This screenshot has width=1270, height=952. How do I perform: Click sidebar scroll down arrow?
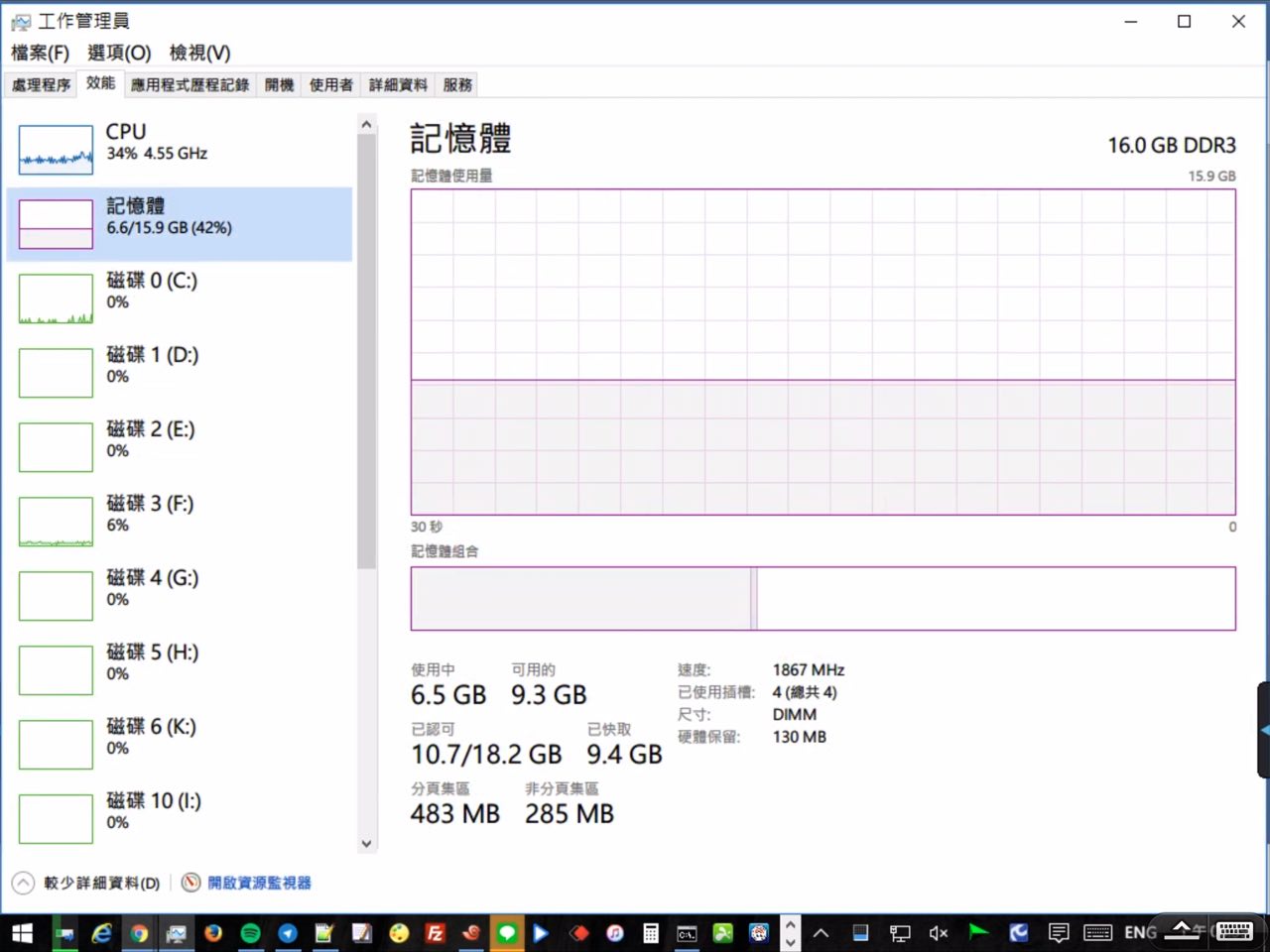[366, 844]
